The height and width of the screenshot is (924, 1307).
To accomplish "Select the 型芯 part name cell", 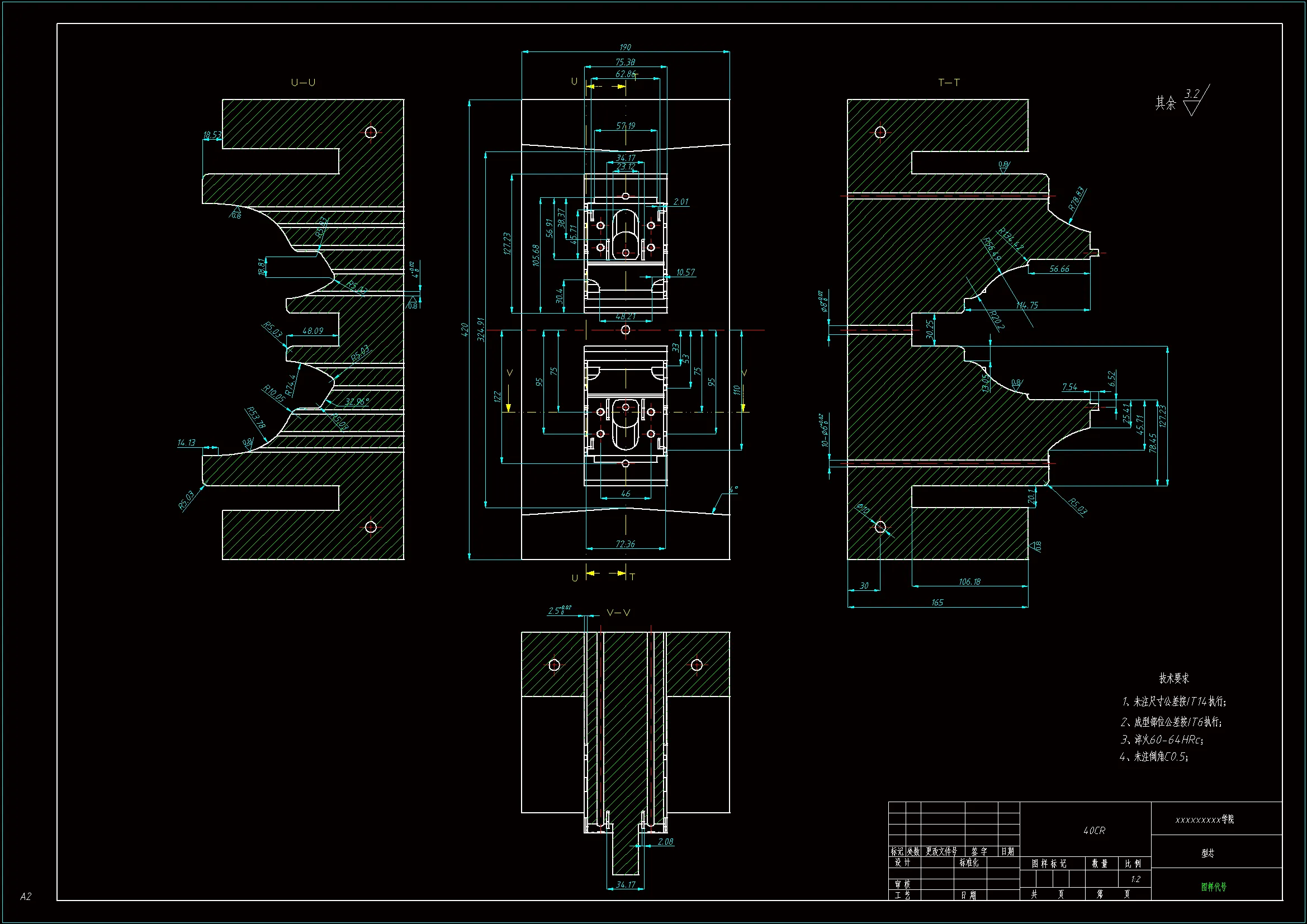I will (x=1207, y=853).
